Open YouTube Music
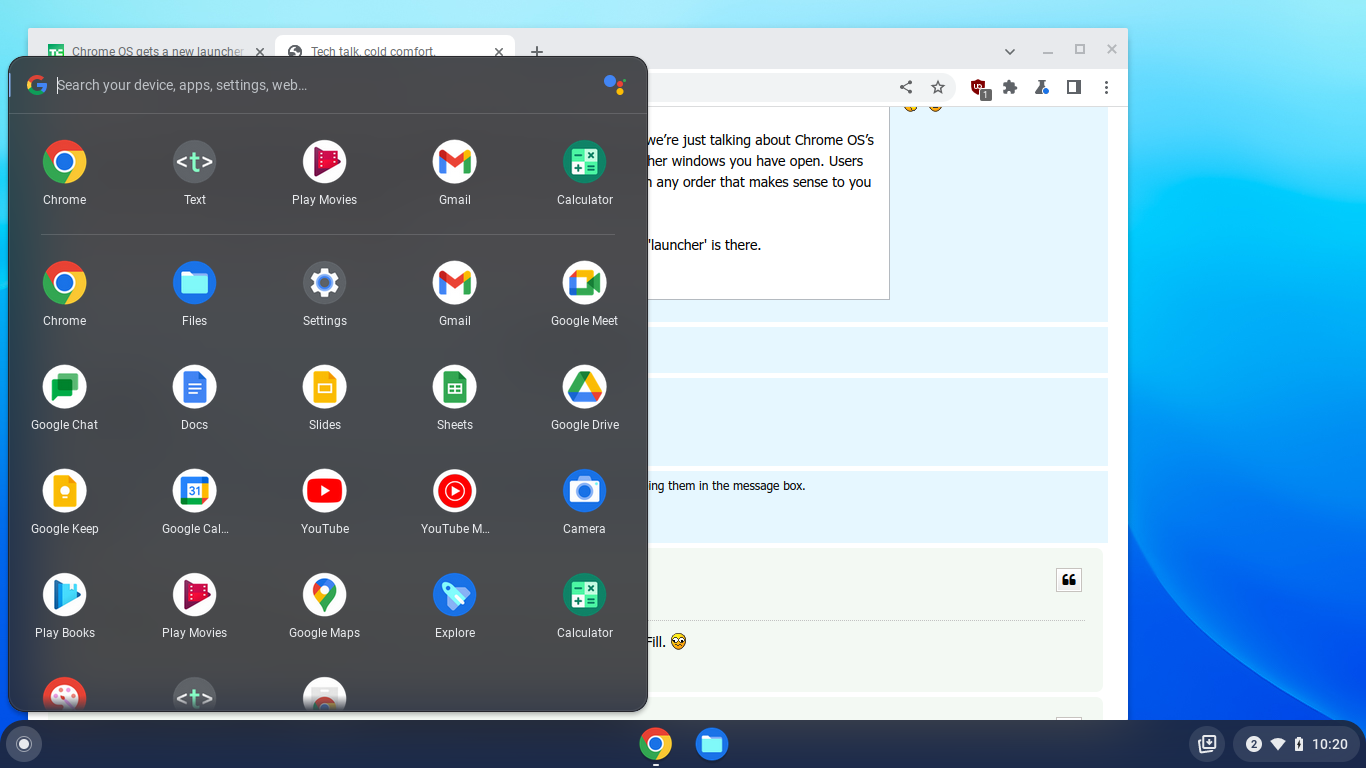 tap(454, 502)
